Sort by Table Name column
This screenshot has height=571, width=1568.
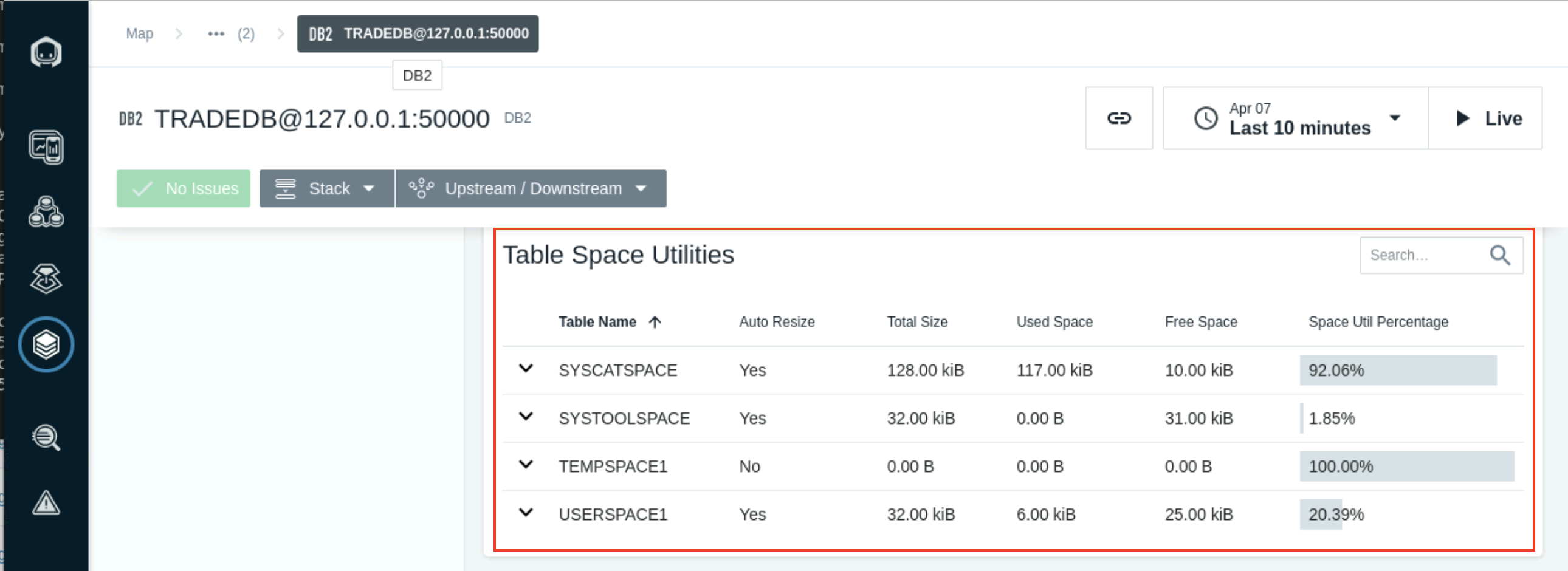[x=597, y=322]
